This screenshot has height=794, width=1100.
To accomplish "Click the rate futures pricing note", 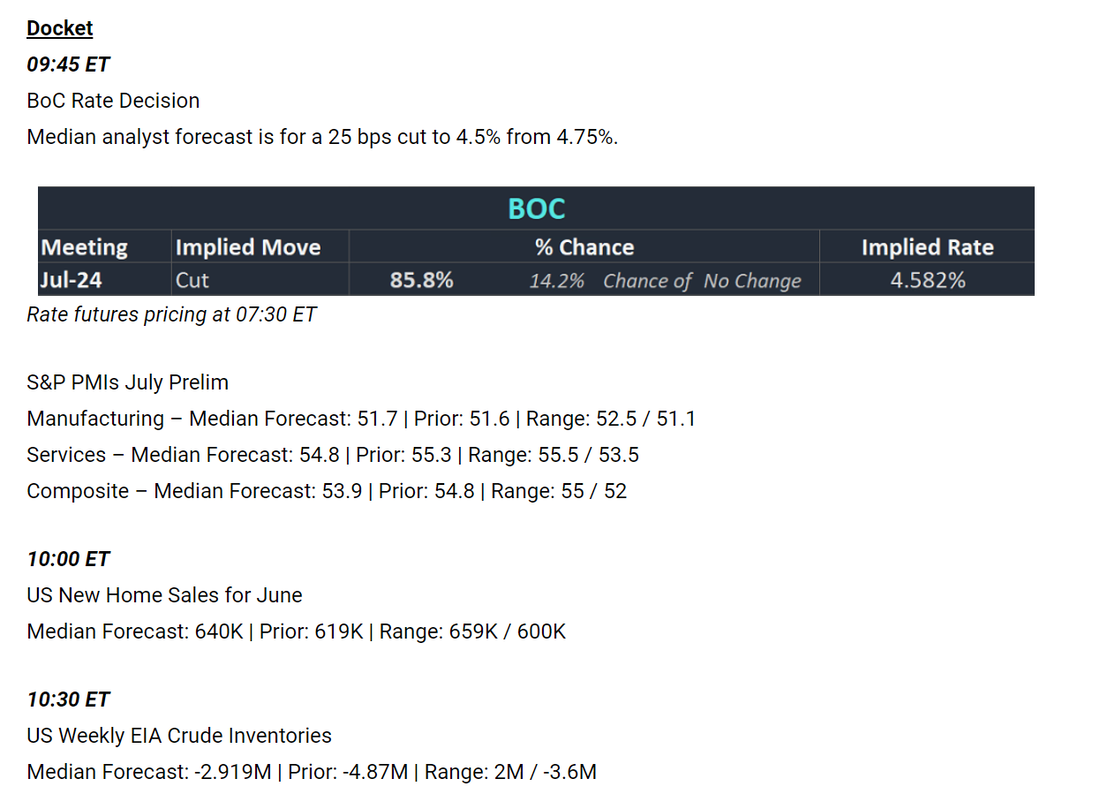I will pyautogui.click(x=171, y=314).
